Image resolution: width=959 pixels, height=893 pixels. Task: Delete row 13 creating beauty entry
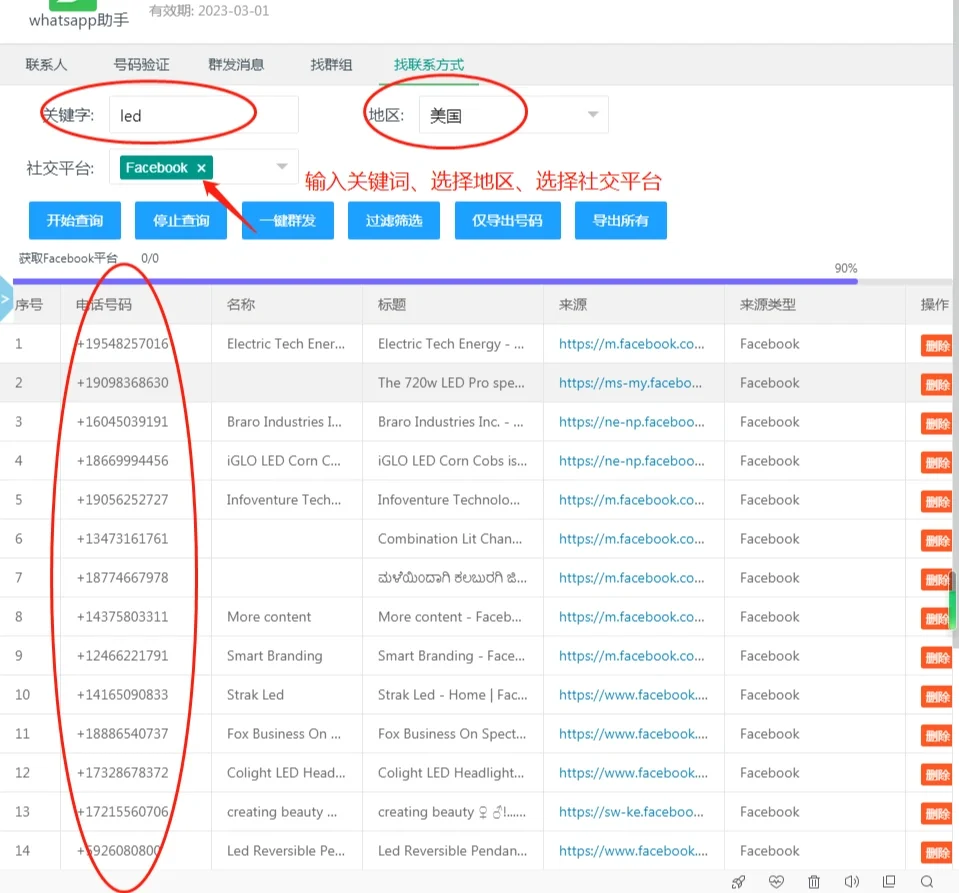[936, 813]
